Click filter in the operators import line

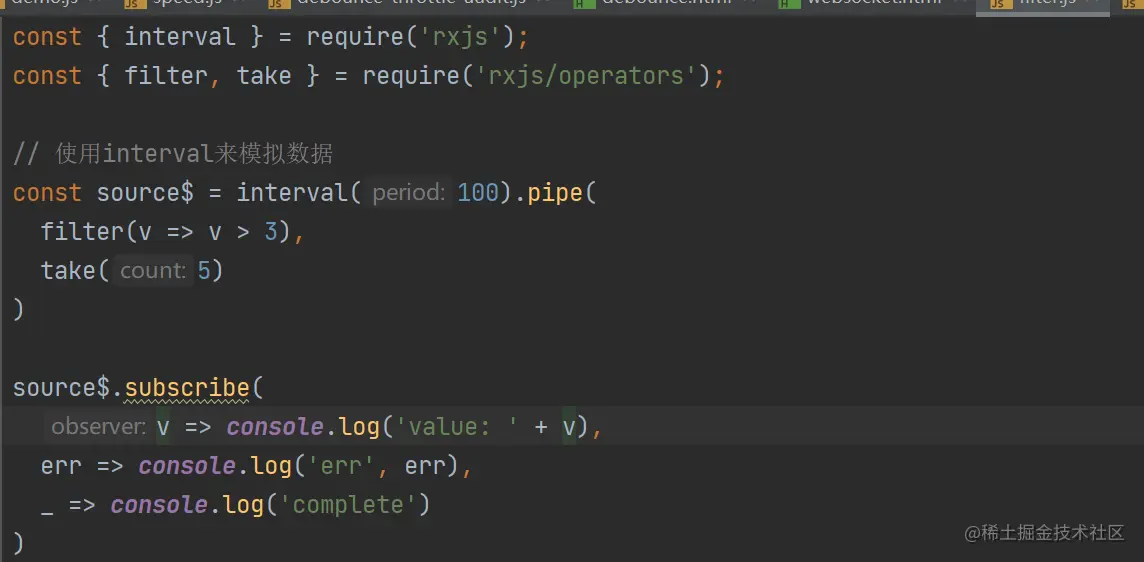[166, 75]
